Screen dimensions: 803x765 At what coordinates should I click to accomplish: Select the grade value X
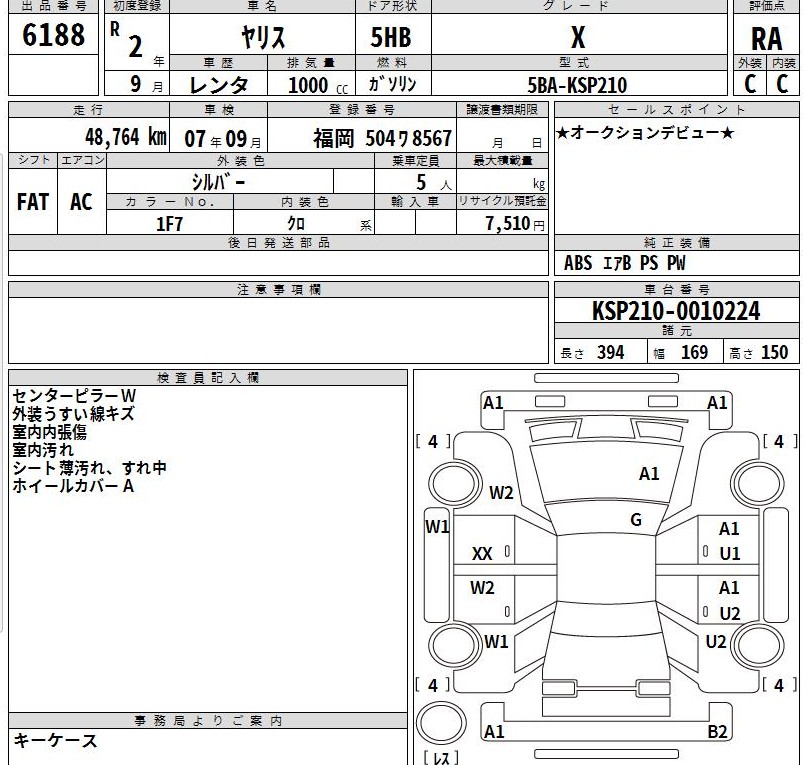tap(578, 37)
